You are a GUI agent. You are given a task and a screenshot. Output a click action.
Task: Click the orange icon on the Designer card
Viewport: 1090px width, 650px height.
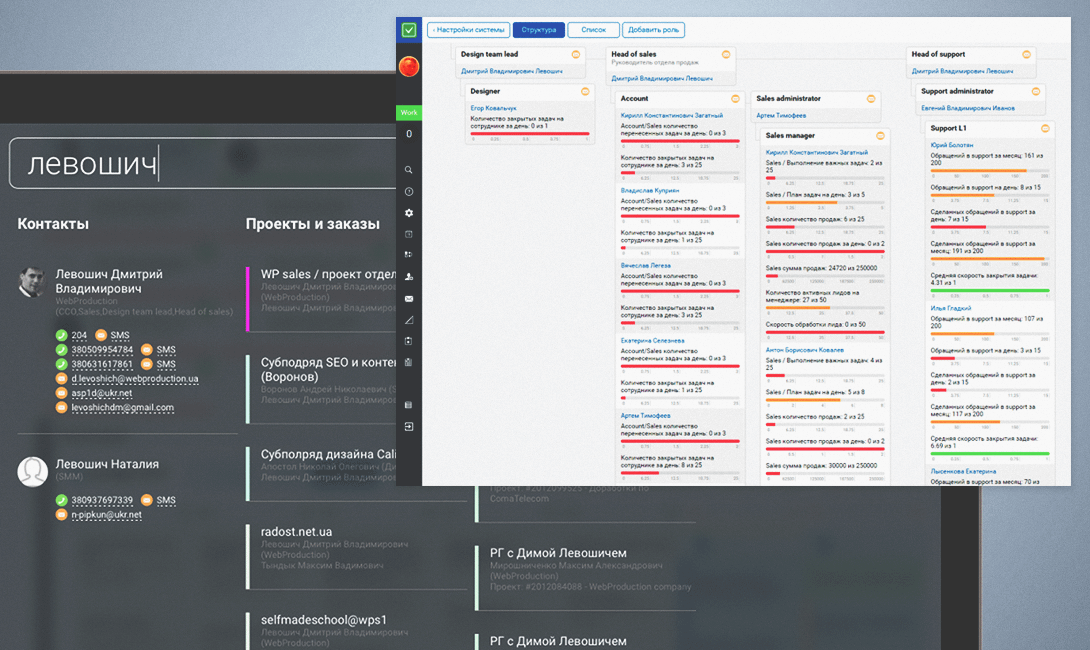point(585,91)
